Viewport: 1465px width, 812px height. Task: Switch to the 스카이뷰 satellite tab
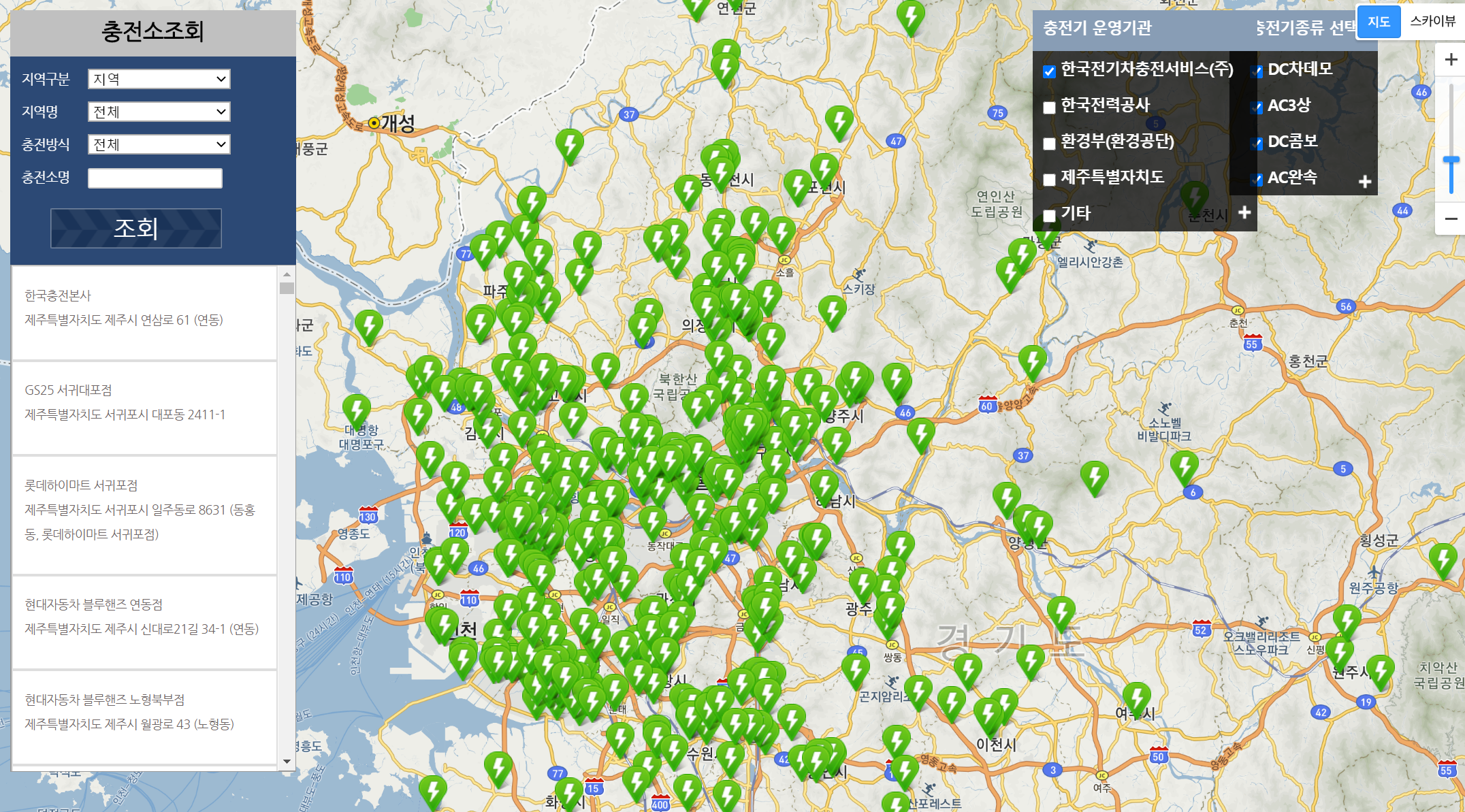1432,22
